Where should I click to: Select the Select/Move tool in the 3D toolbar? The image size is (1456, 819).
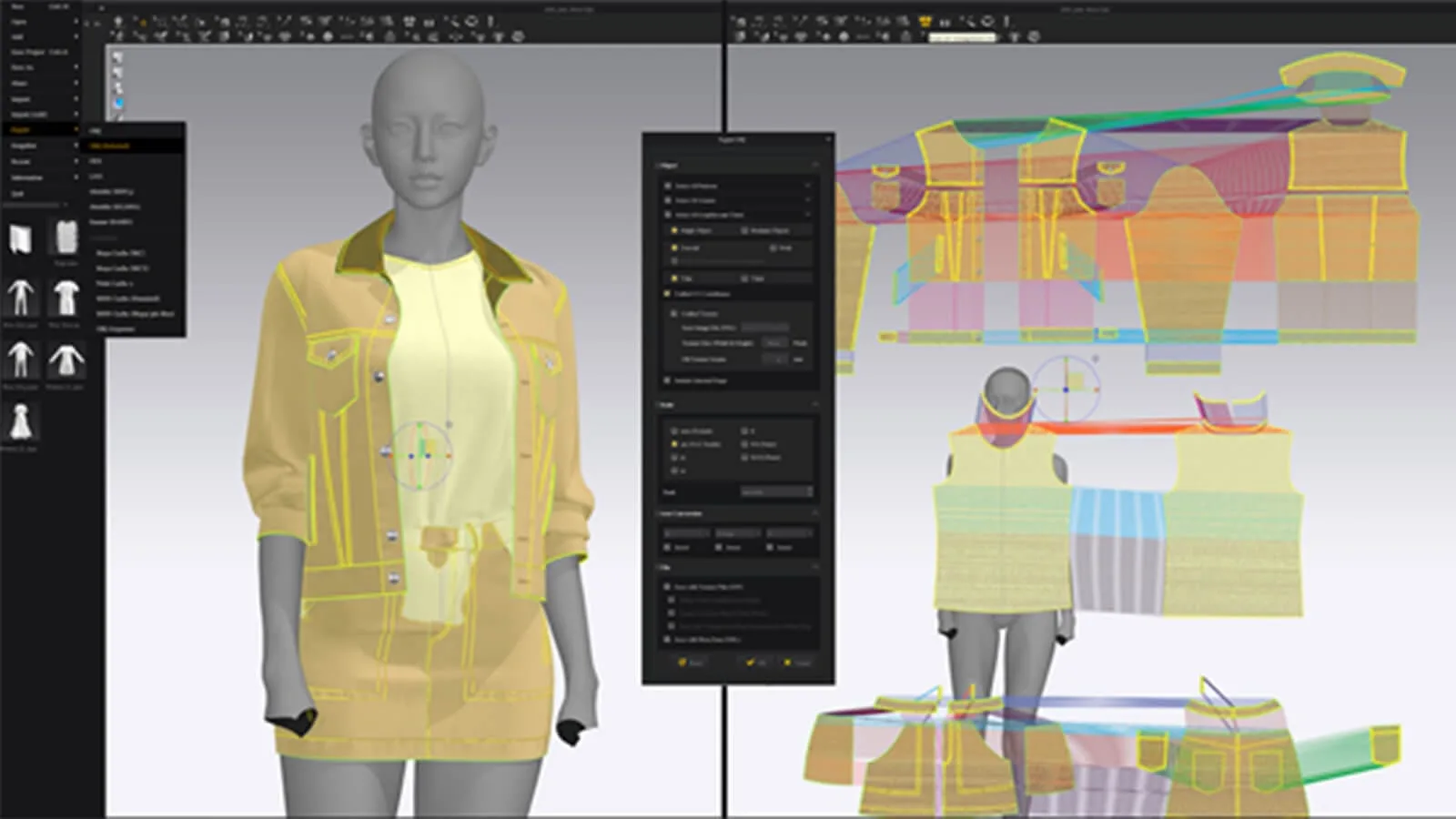(116, 24)
